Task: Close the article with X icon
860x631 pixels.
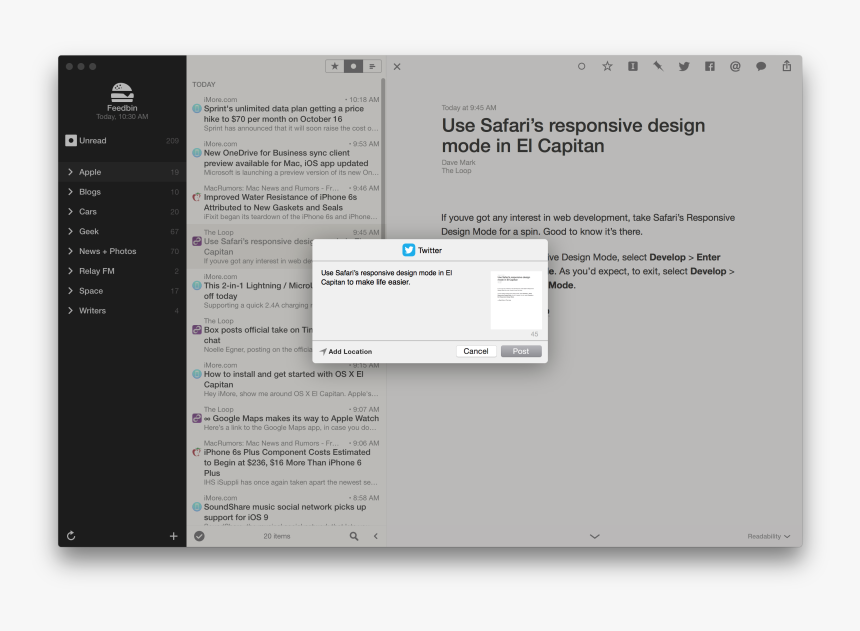Action: point(397,66)
